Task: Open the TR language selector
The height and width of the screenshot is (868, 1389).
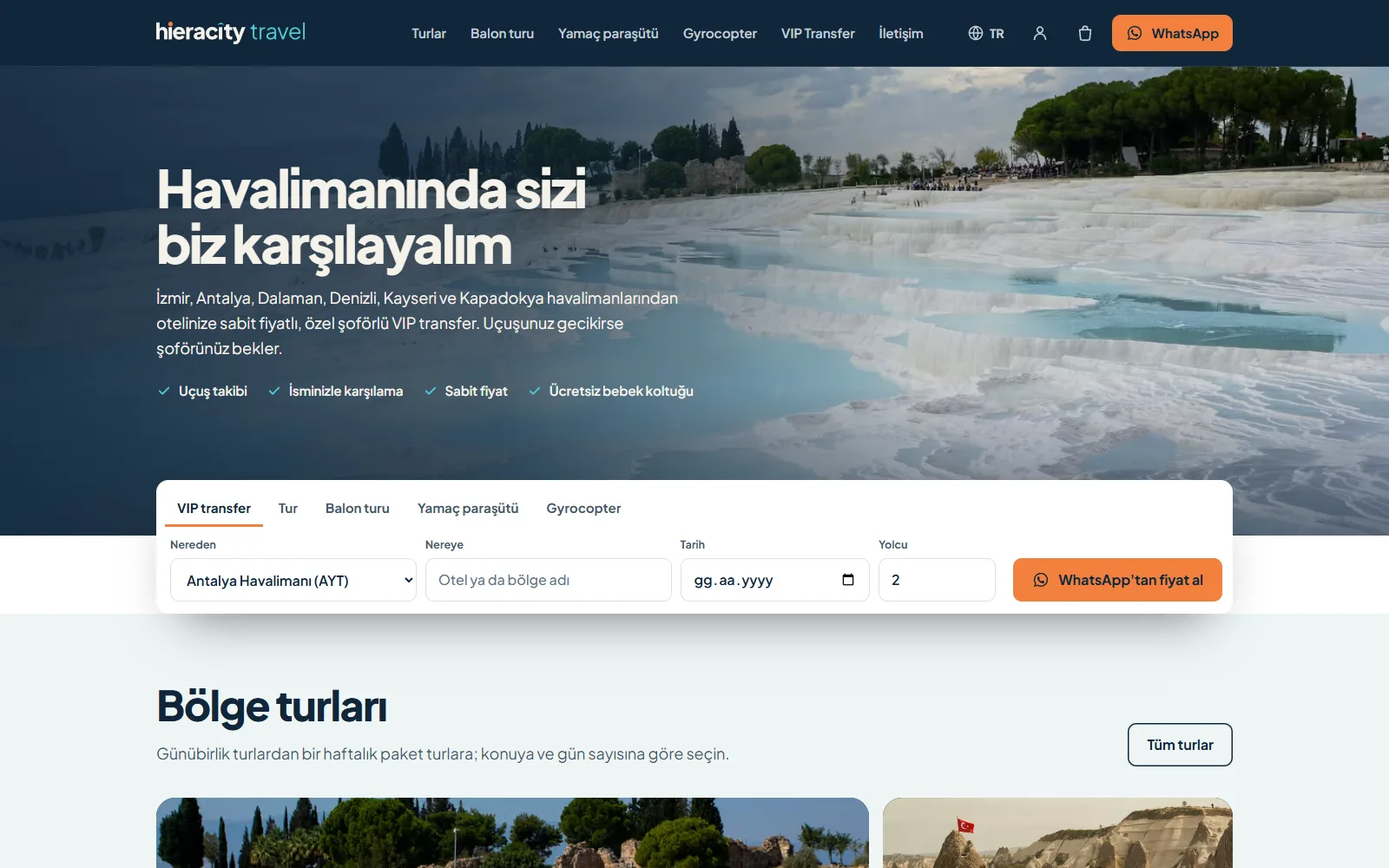Action: (x=986, y=33)
